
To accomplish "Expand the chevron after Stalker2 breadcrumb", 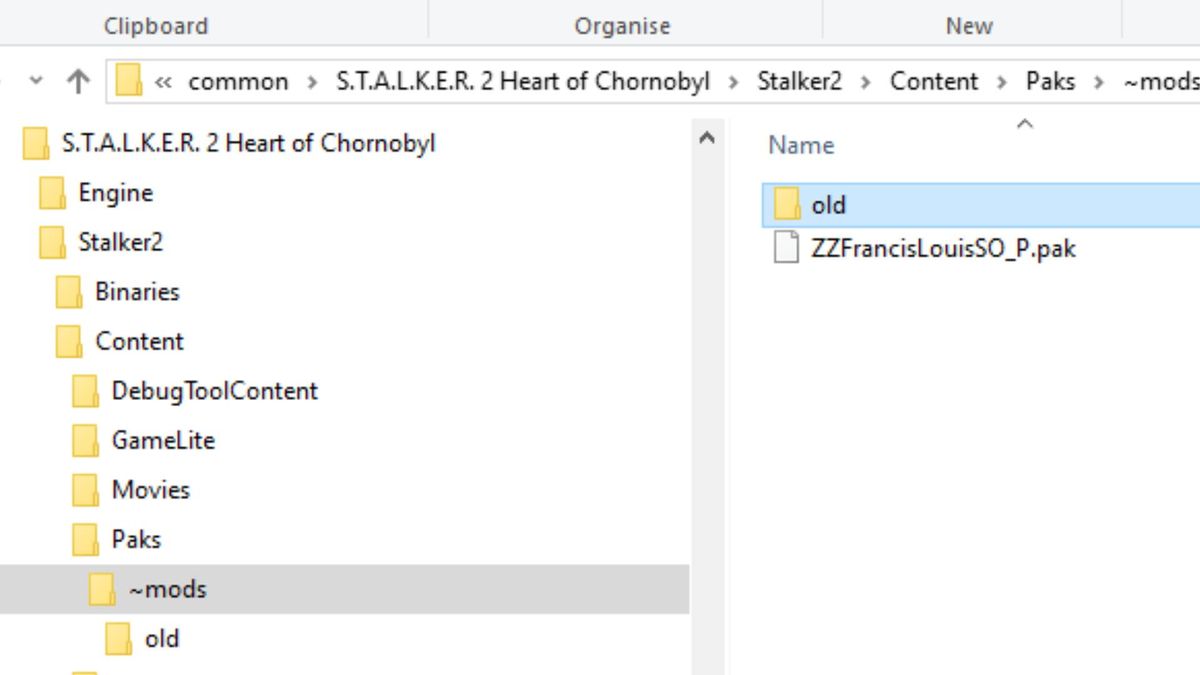I will coord(866,82).
